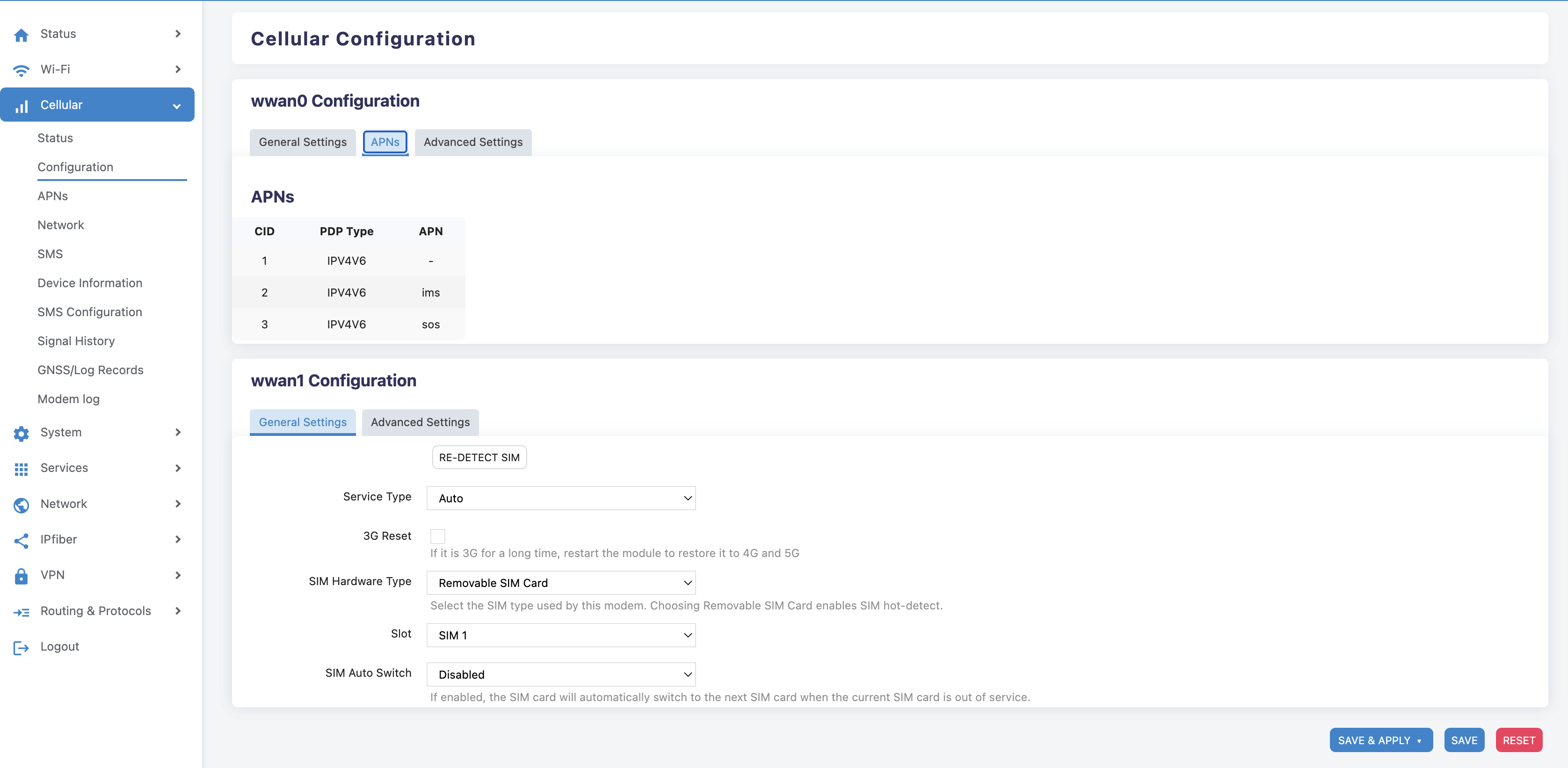Expand the Status menu chevron
The height and width of the screenshot is (768, 1568).
[x=178, y=34]
